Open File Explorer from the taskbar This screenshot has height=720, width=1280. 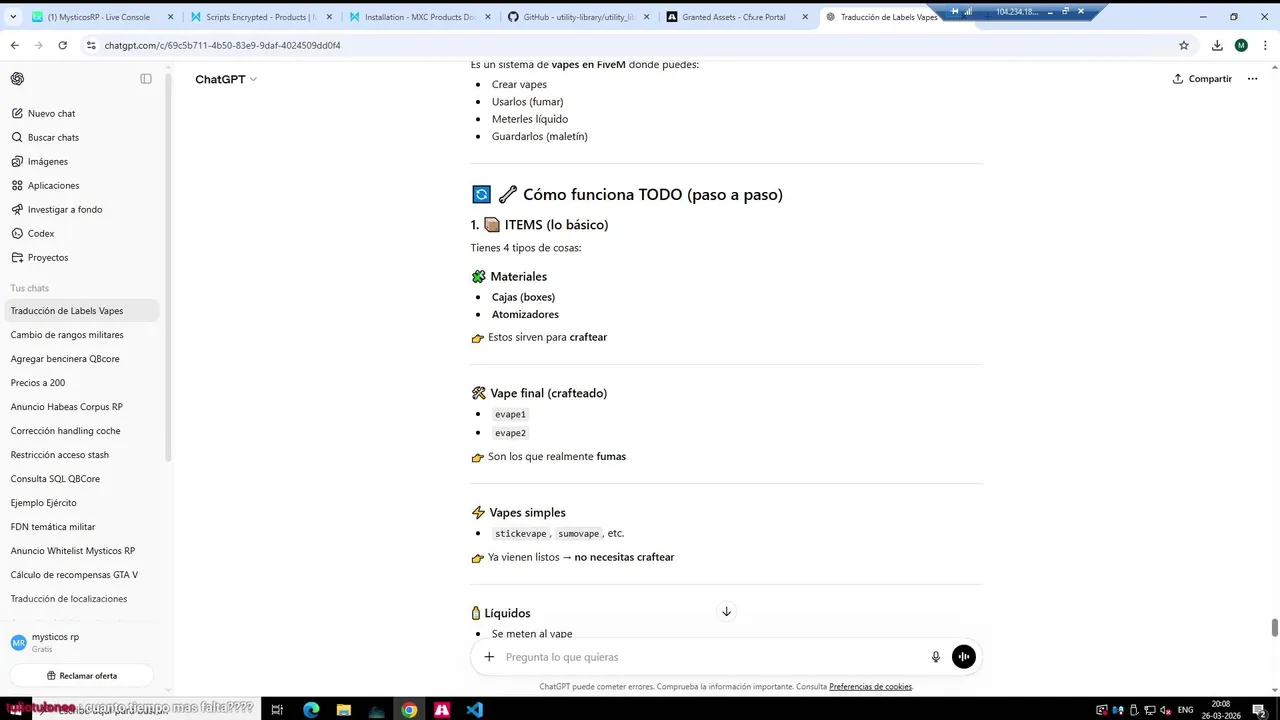coord(343,710)
